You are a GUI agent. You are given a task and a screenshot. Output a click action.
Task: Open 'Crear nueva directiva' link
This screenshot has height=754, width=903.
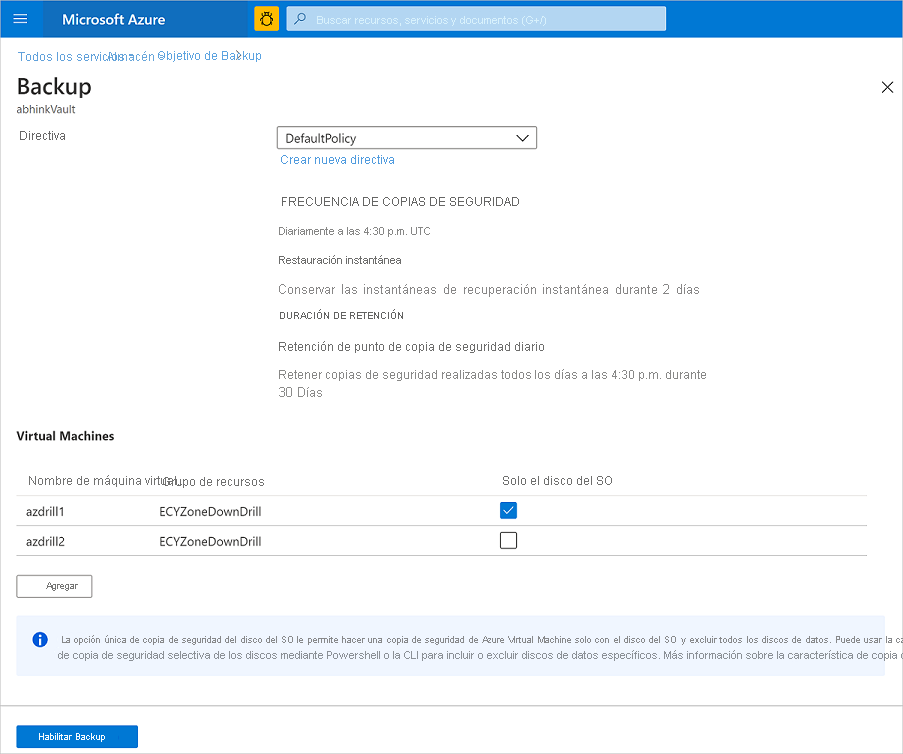coord(337,159)
